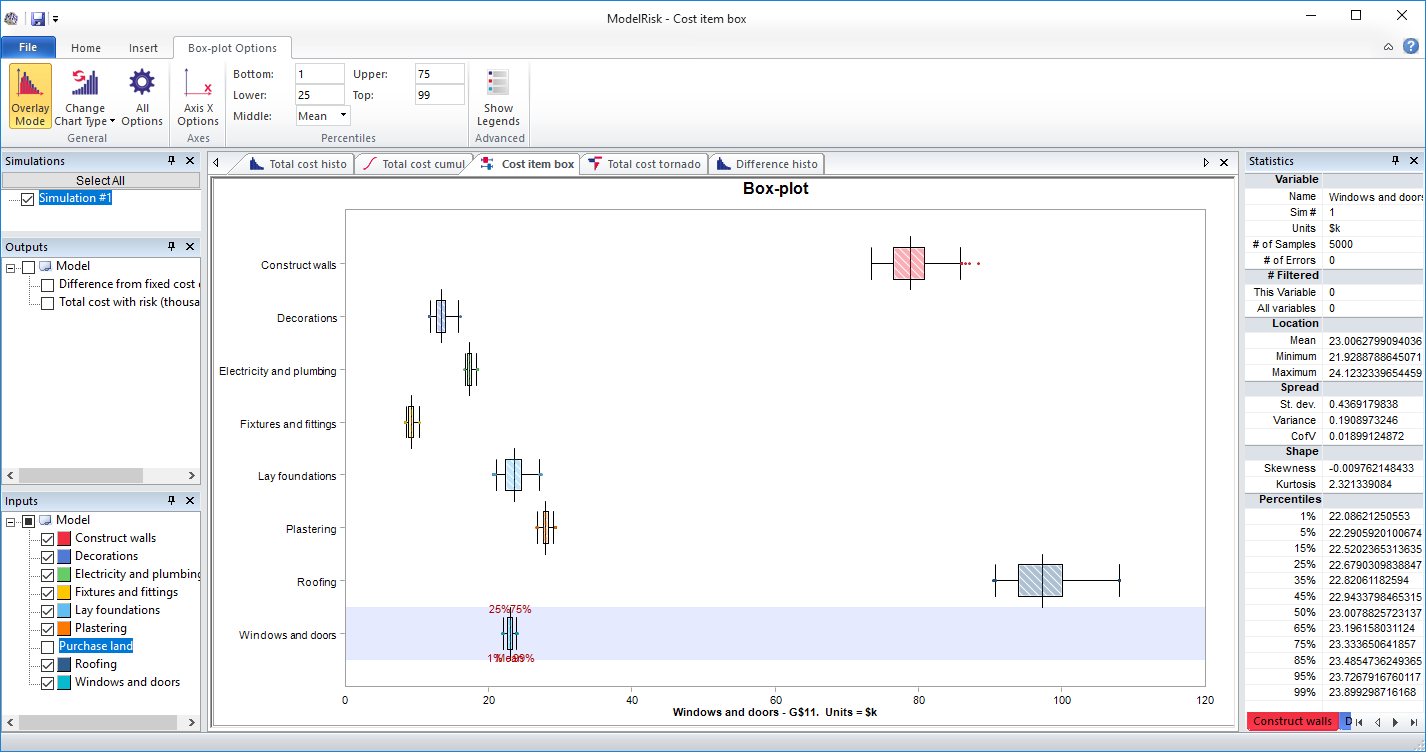
Task: Select the Overlay Mode tool
Action: coord(29,95)
